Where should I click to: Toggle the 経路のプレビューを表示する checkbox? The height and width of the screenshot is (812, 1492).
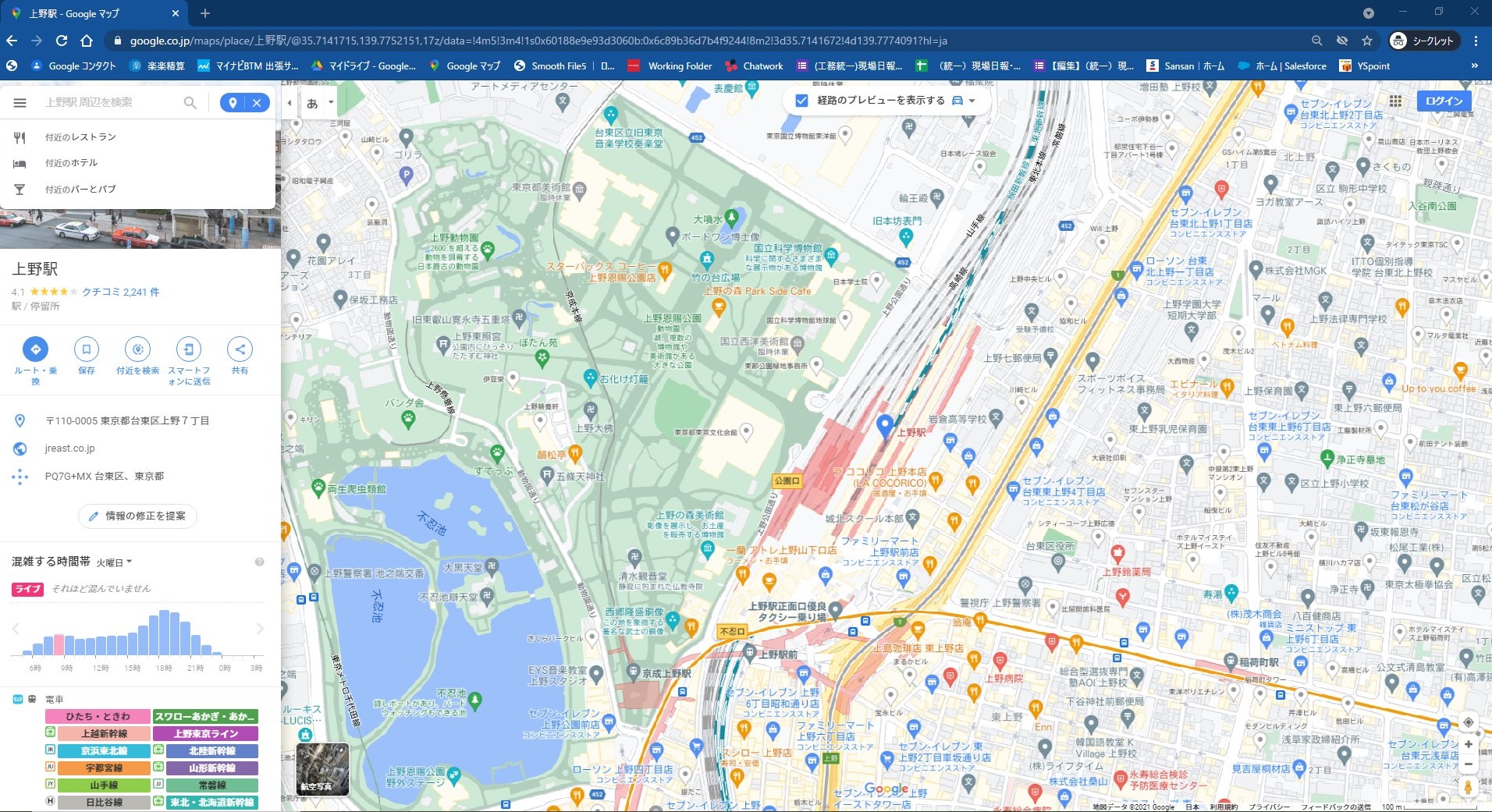point(801,101)
